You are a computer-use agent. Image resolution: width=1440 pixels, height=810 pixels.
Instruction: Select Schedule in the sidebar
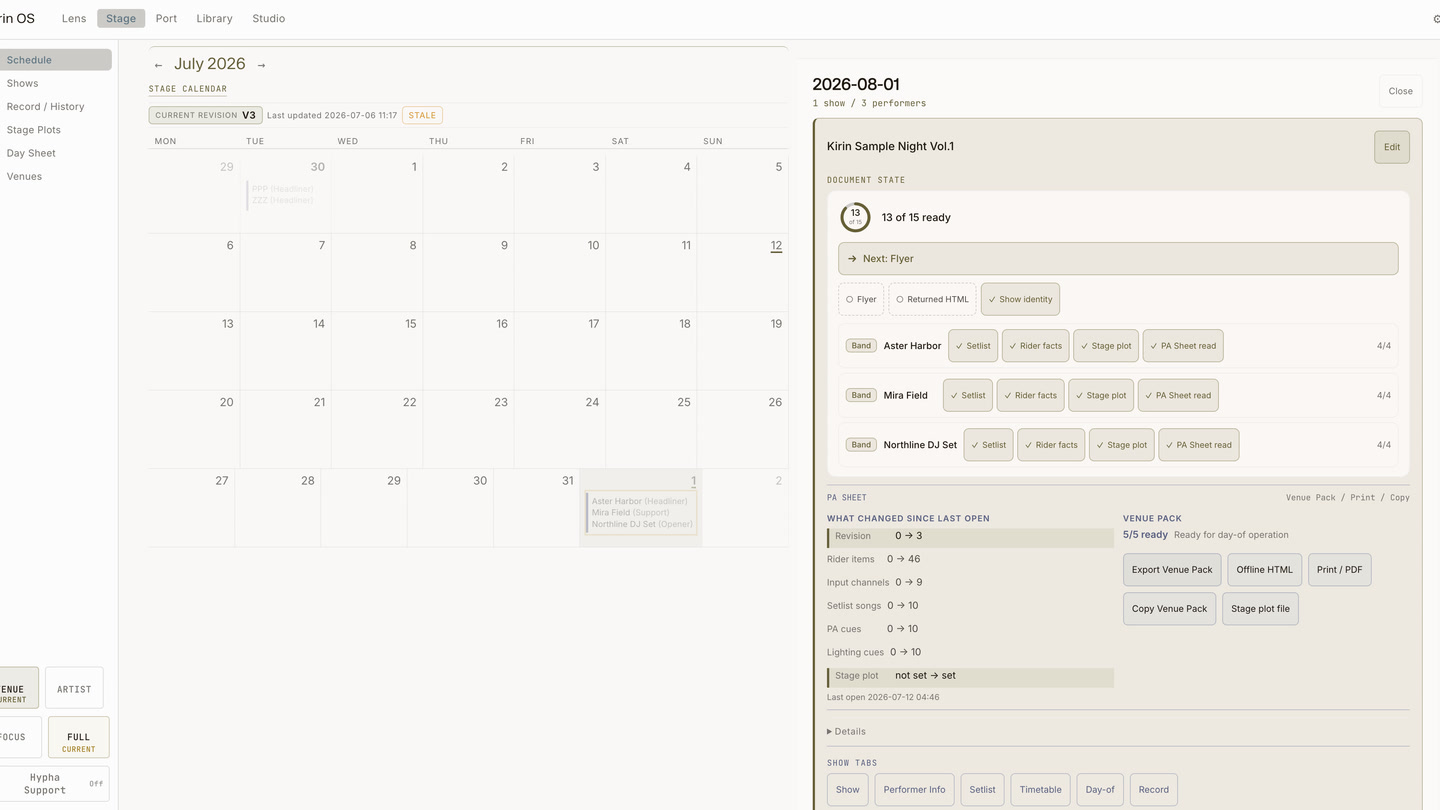coord(55,60)
